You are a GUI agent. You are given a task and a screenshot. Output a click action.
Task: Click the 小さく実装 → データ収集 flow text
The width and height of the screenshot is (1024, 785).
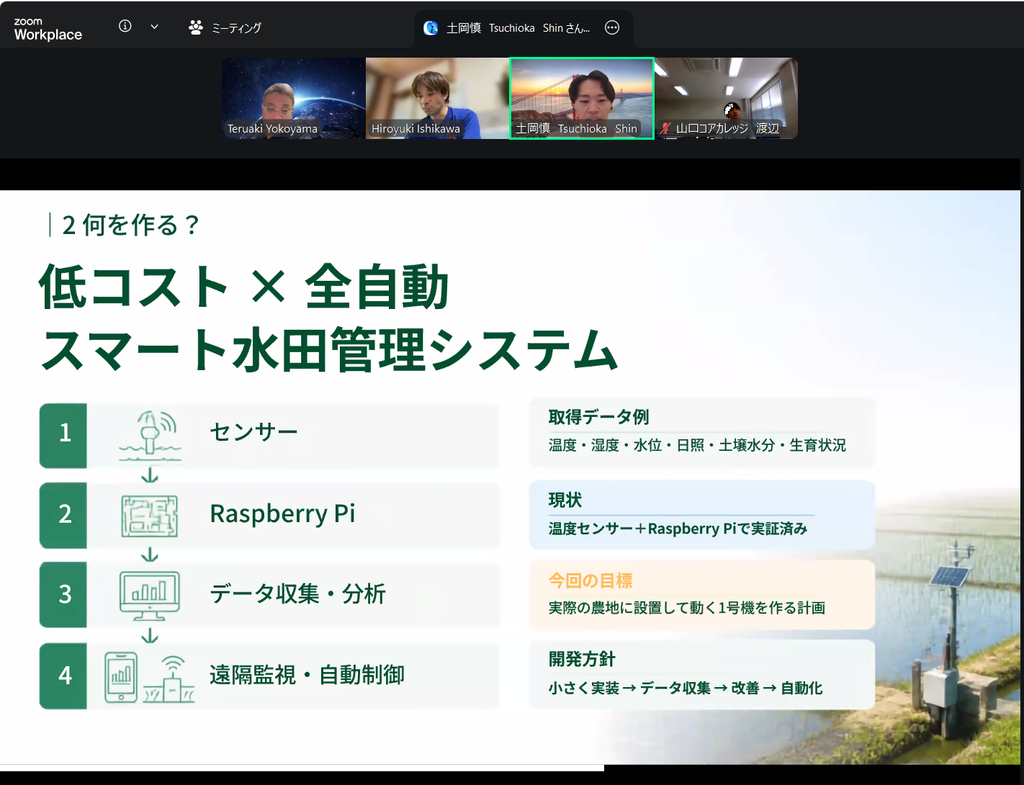coord(685,688)
